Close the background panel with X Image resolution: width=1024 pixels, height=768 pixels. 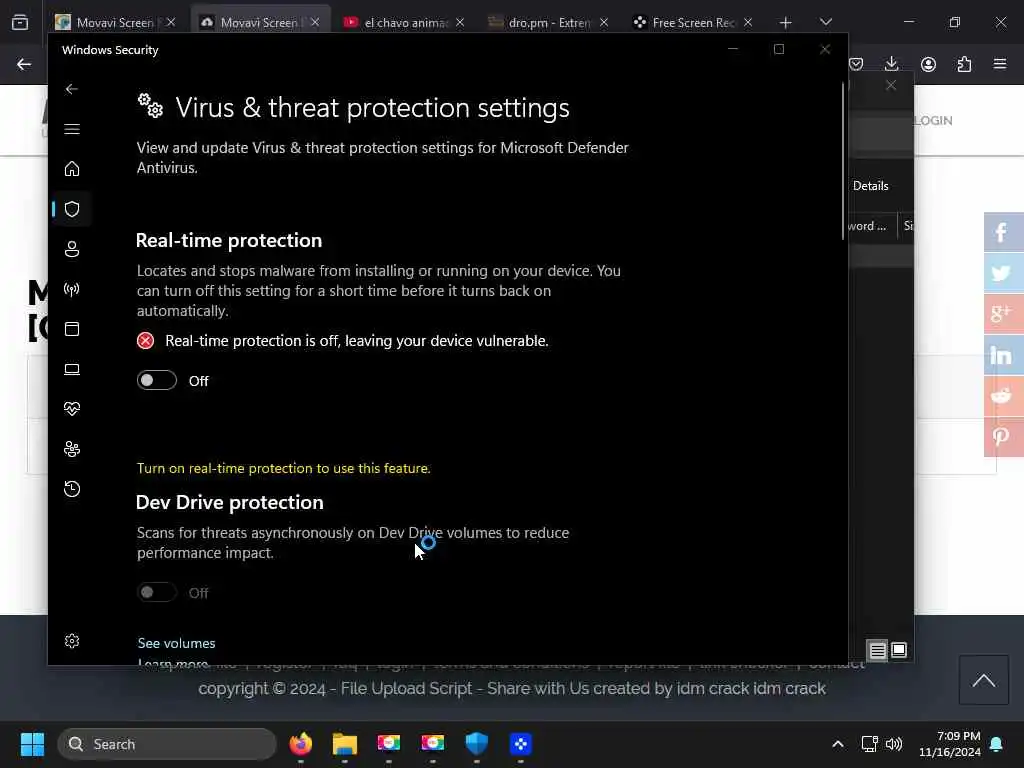pyautogui.click(x=891, y=86)
